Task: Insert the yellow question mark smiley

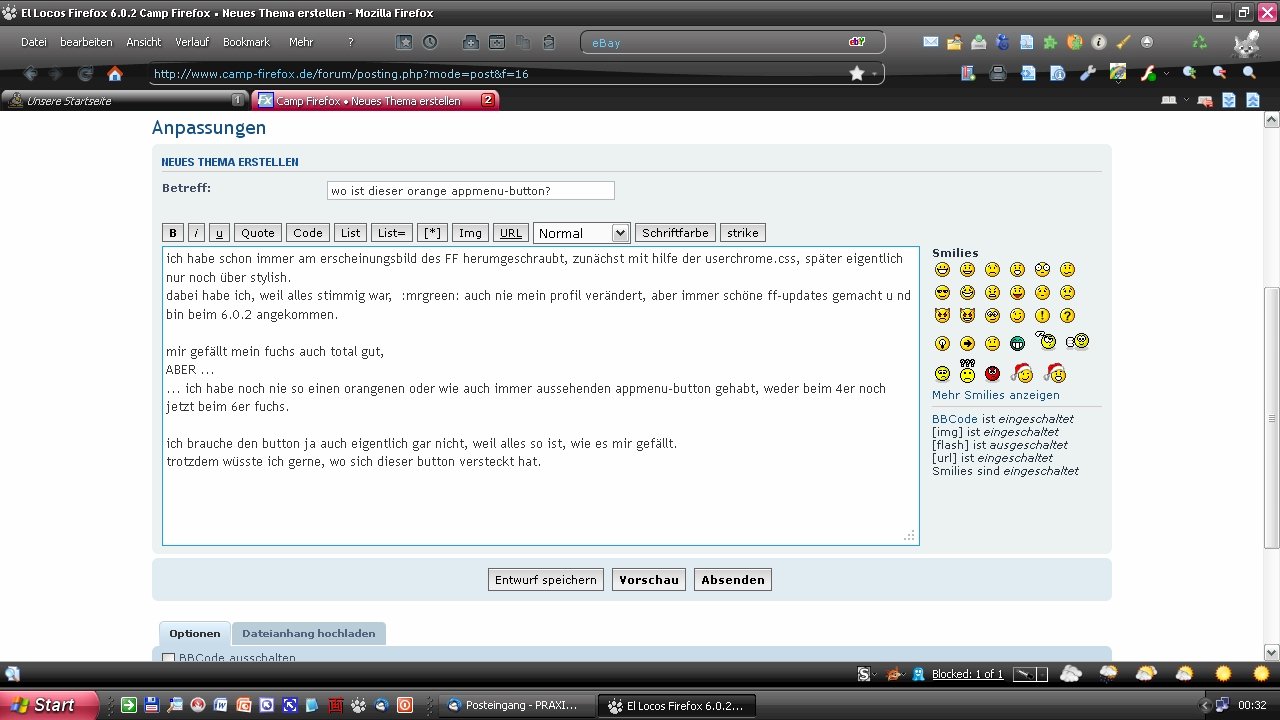Action: click(1067, 316)
